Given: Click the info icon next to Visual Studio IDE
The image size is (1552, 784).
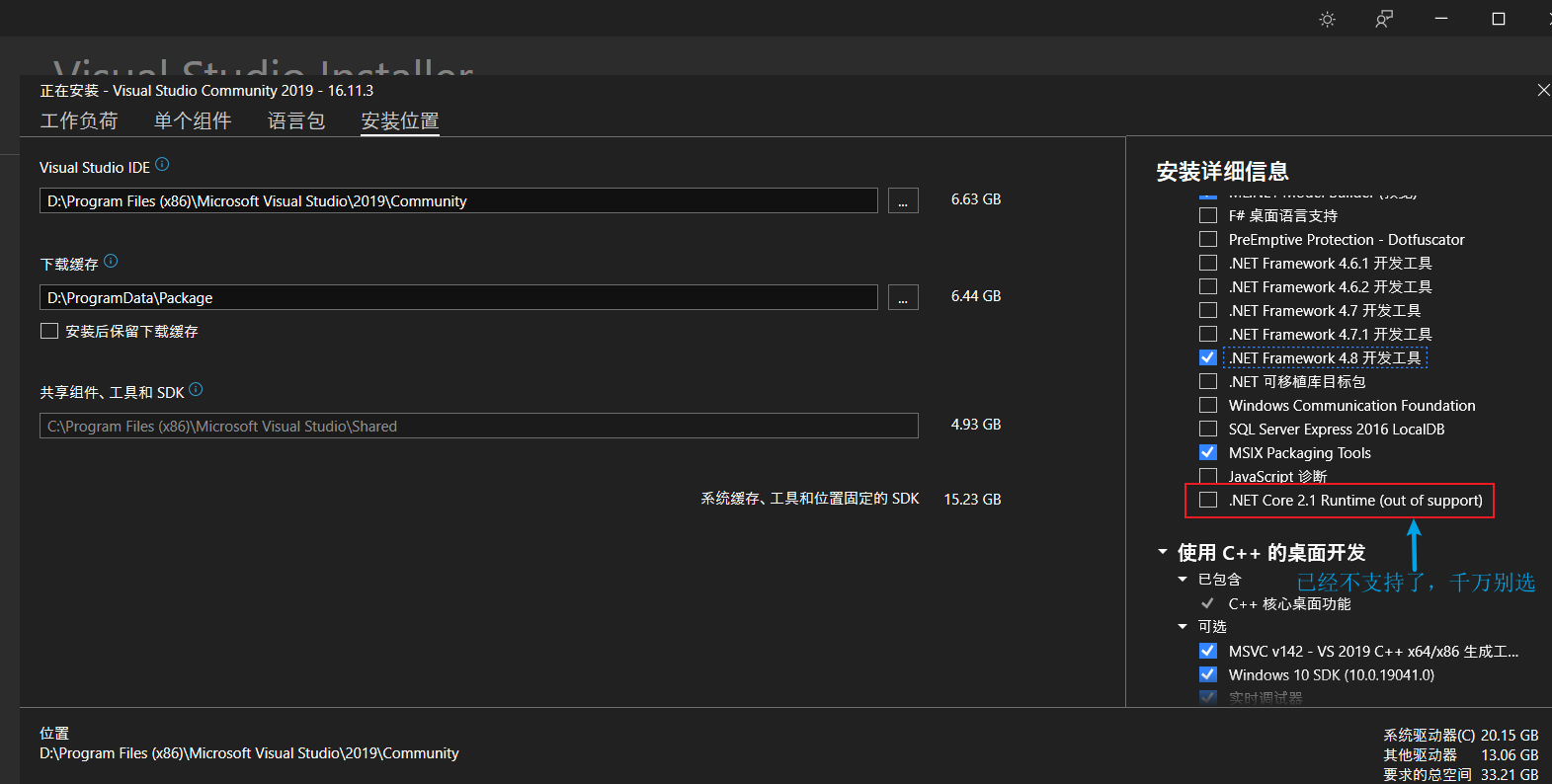Looking at the screenshot, I should tap(162, 165).
